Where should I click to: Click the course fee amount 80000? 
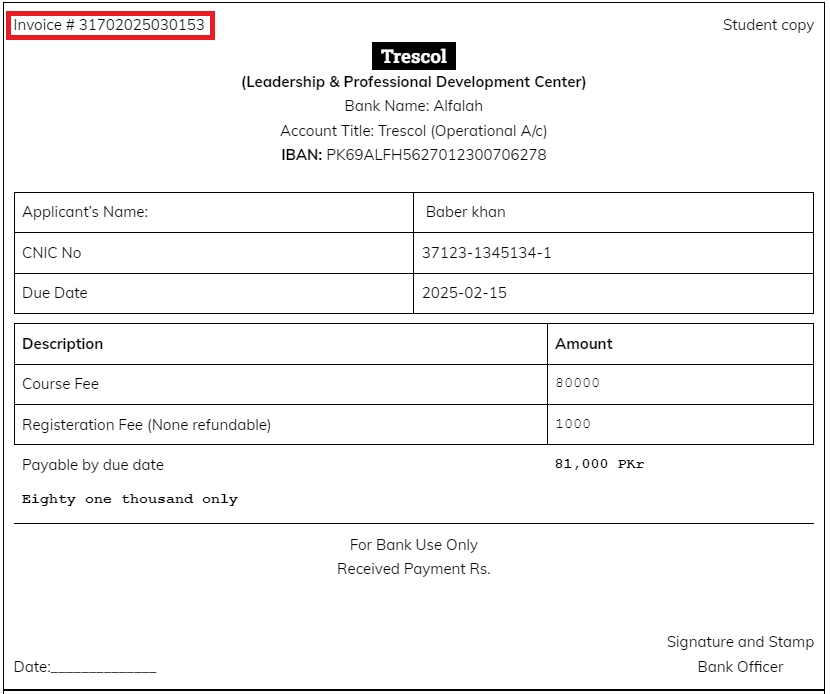[578, 383]
